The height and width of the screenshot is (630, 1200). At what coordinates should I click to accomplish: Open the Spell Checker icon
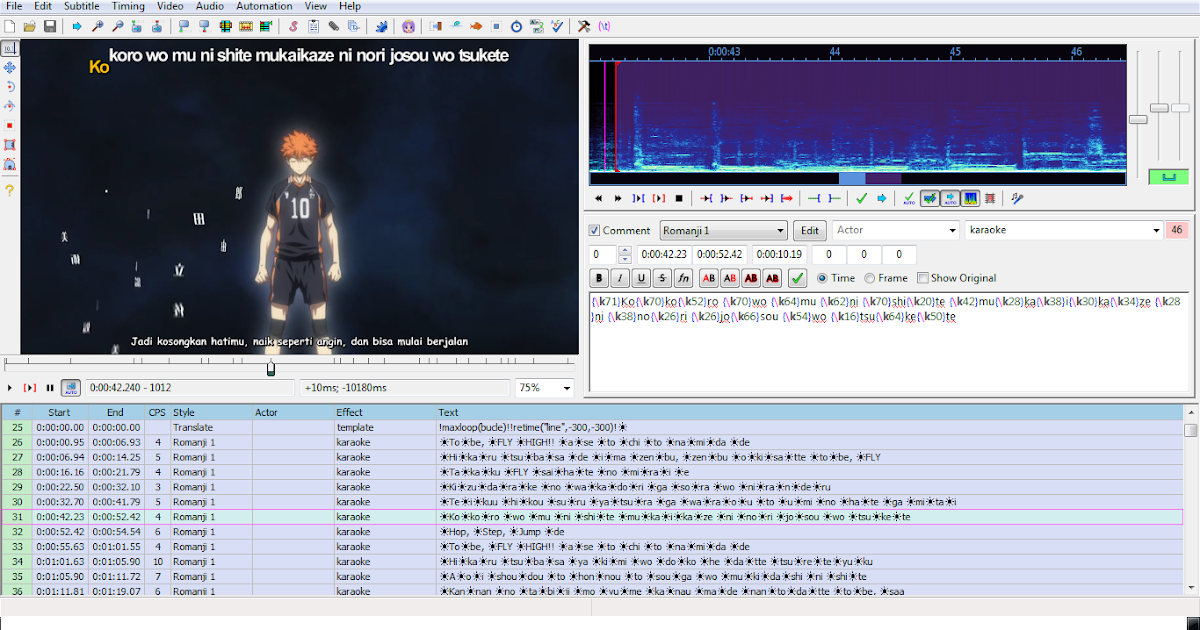pyautogui.click(x=557, y=25)
